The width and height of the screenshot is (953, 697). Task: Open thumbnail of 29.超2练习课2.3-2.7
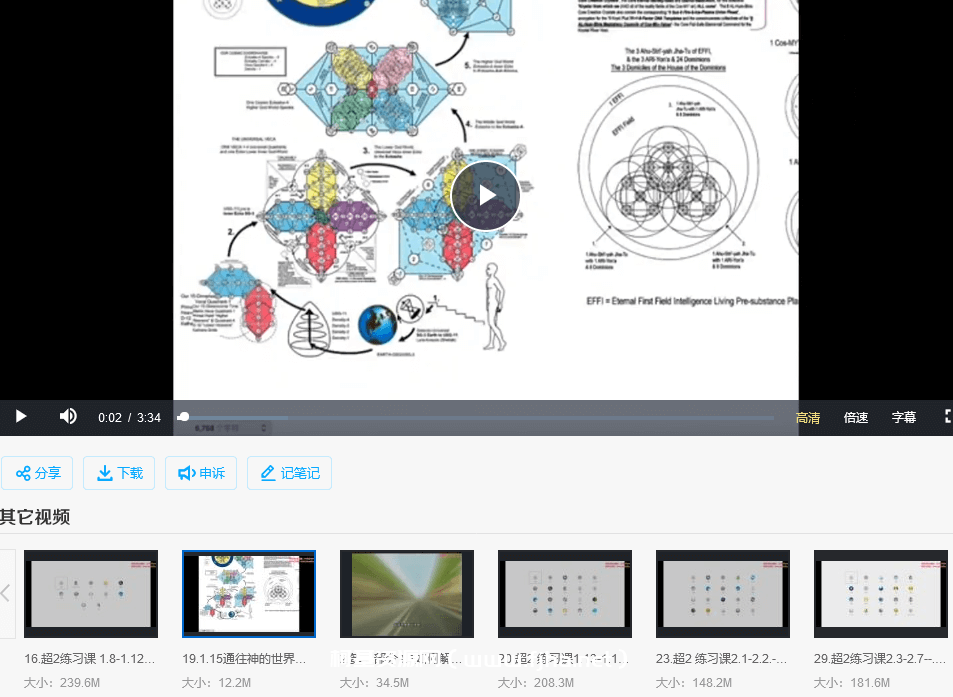(881, 594)
